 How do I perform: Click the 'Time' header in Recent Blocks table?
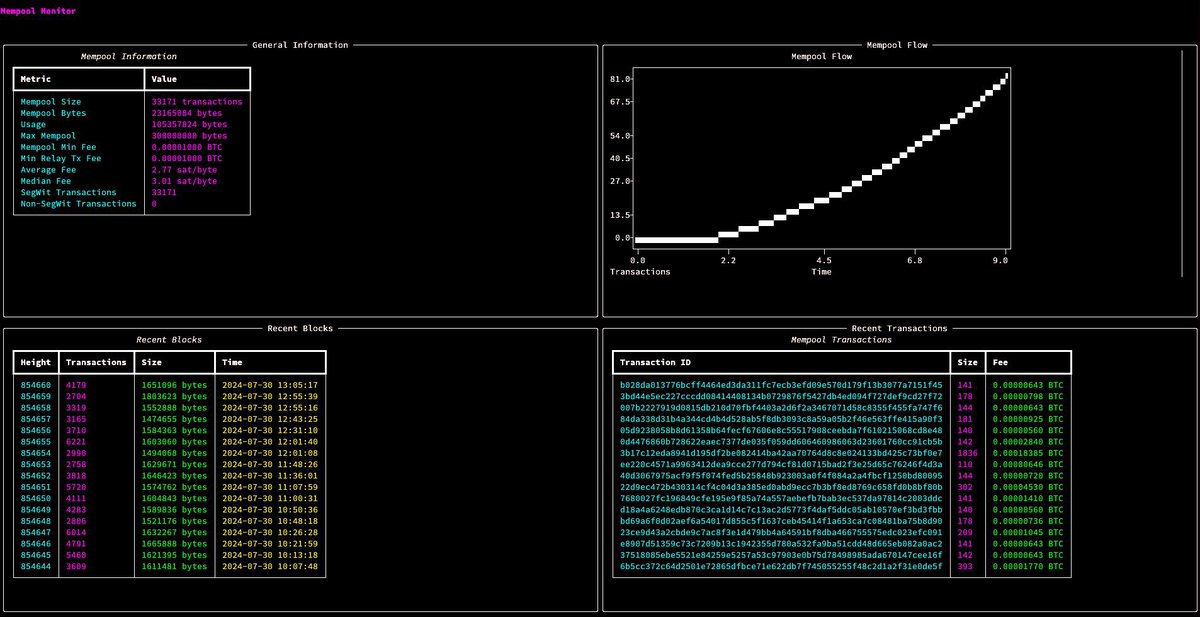pyautogui.click(x=232, y=362)
